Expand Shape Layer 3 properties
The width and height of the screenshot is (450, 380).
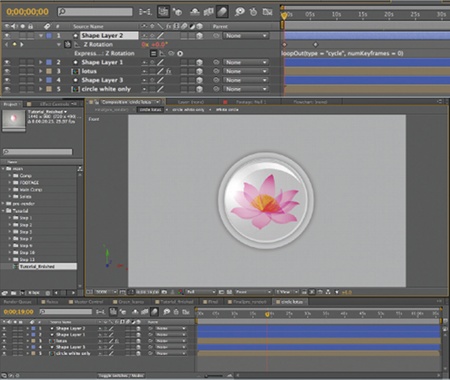pyautogui.click(x=41, y=80)
